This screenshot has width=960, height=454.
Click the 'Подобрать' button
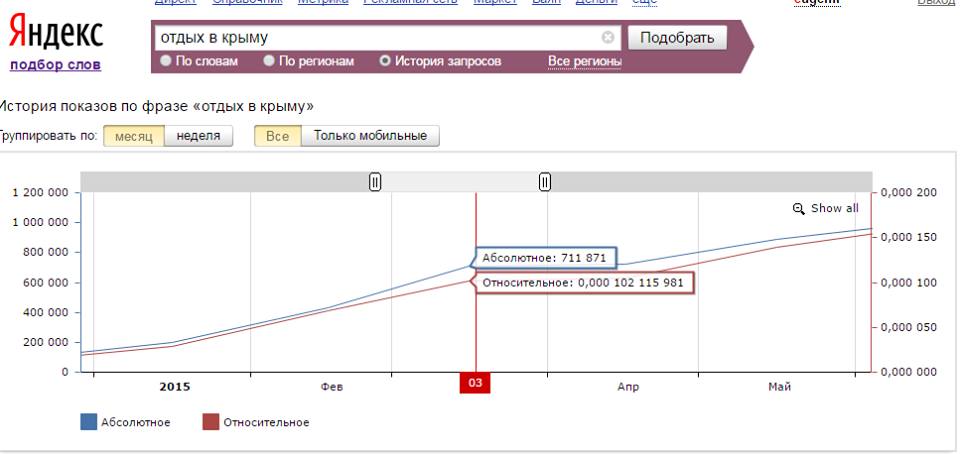pyautogui.click(x=677, y=38)
